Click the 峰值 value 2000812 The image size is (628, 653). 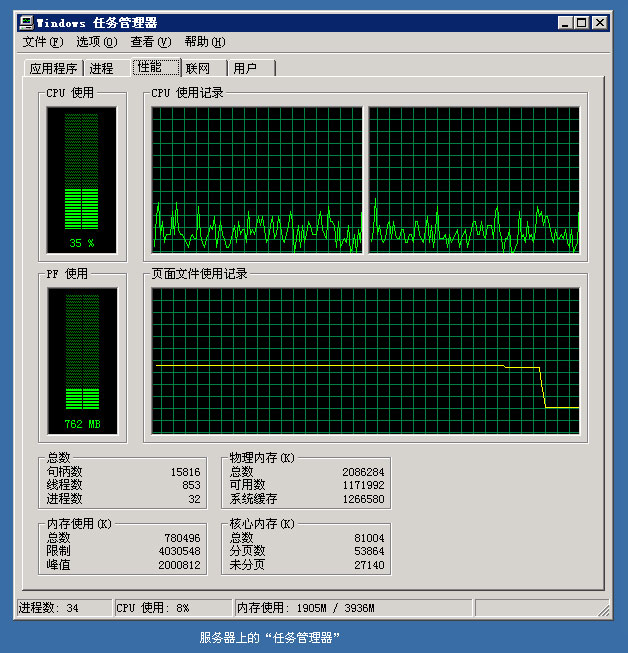179,565
